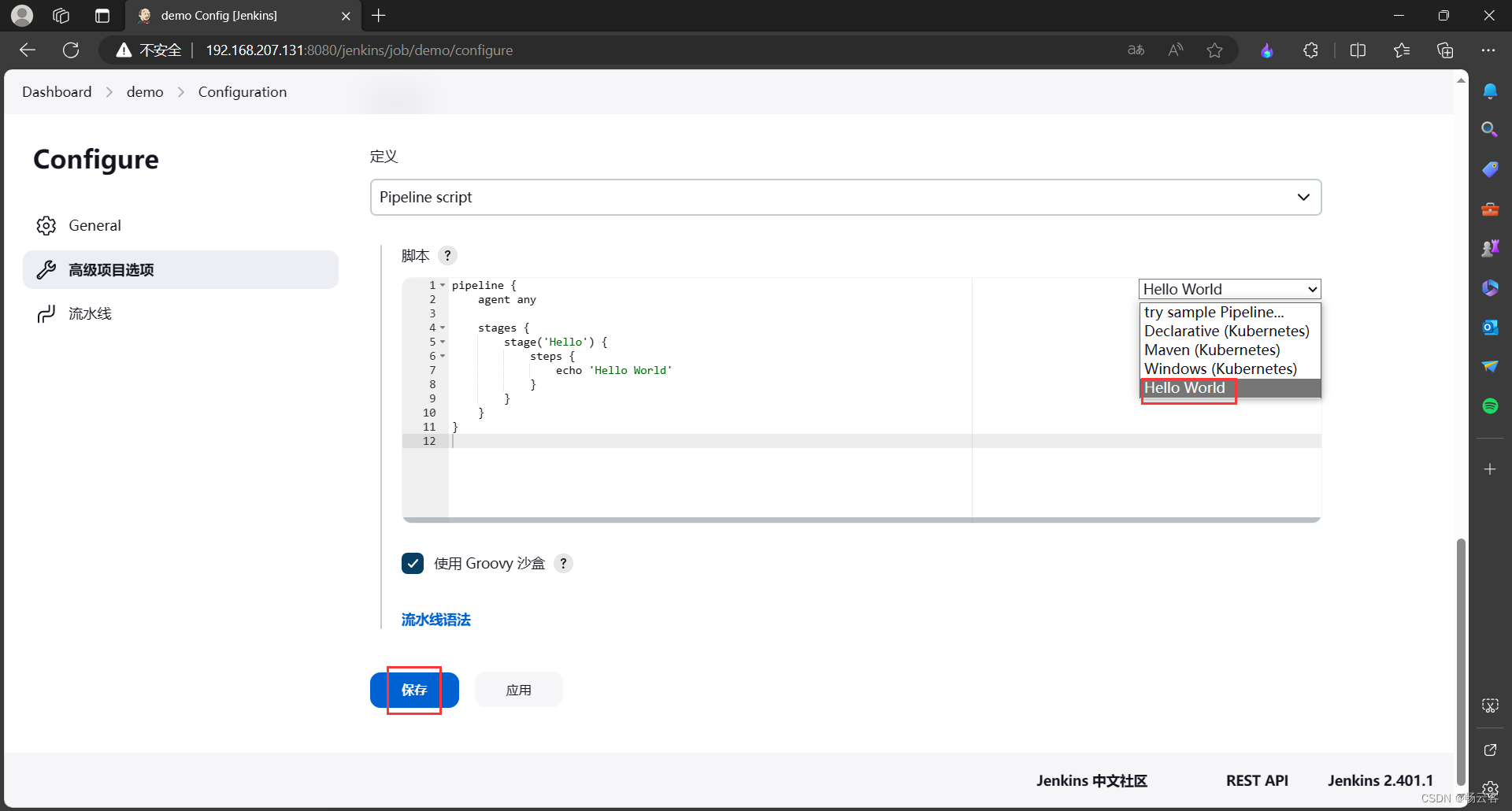The width and height of the screenshot is (1512, 811).
Task: Go to Dashboard breadcrumb
Action: coord(57,92)
